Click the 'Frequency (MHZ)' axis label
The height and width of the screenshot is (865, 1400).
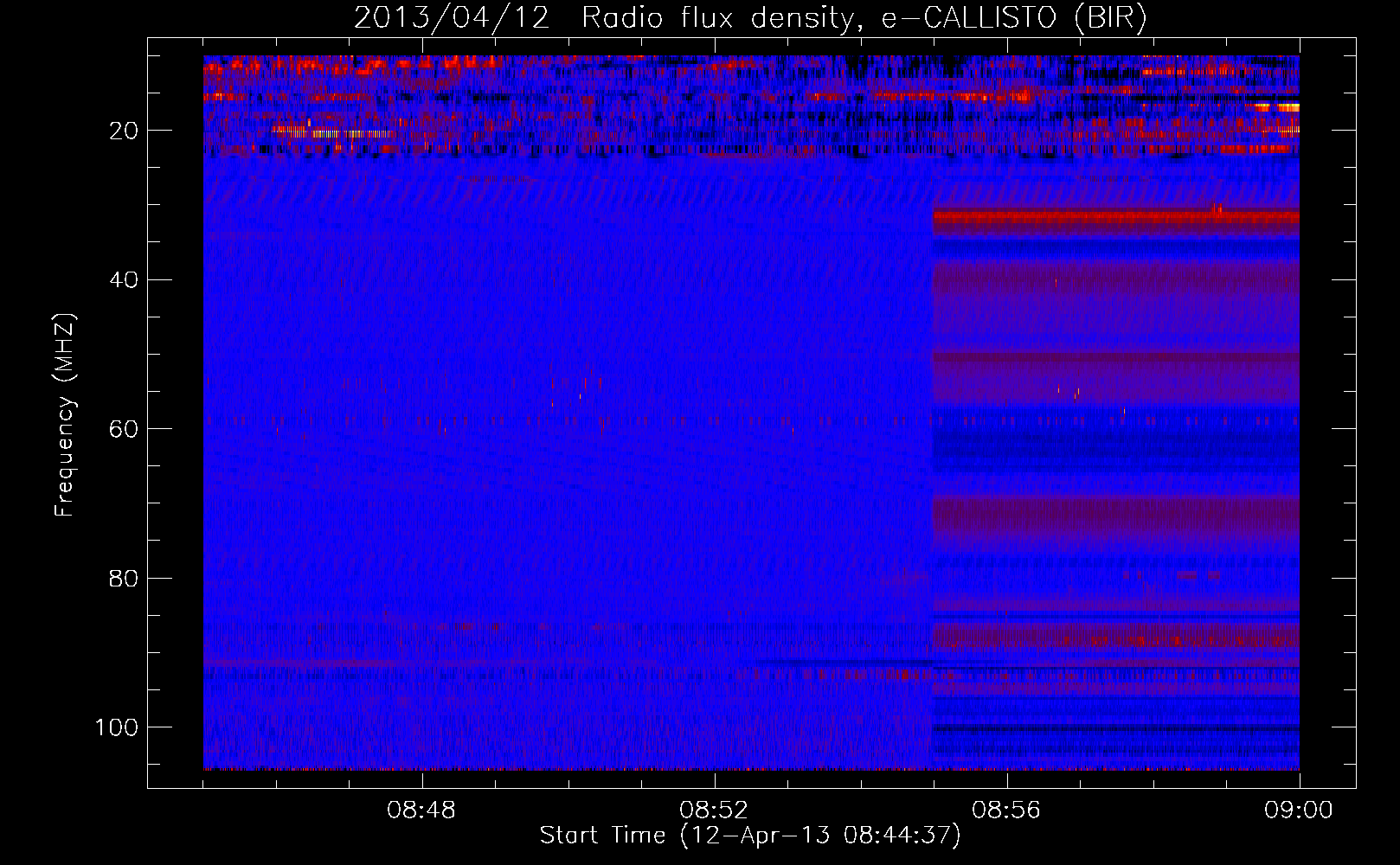65,414
